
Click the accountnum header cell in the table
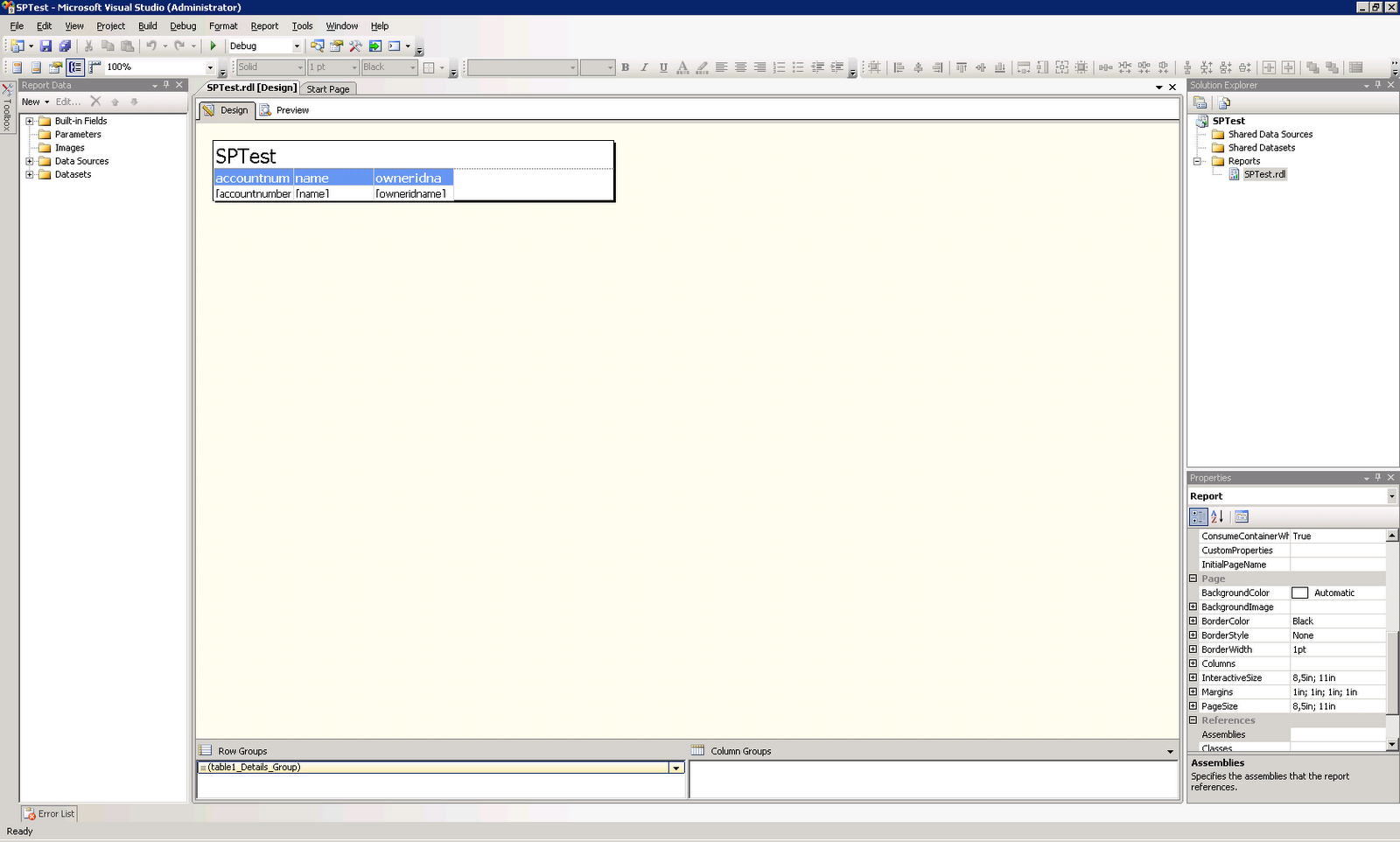(253, 178)
